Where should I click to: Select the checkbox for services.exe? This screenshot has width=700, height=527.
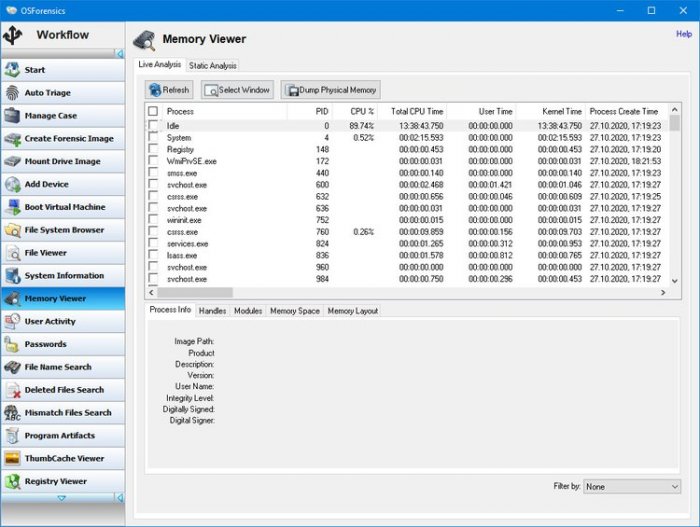pos(153,243)
